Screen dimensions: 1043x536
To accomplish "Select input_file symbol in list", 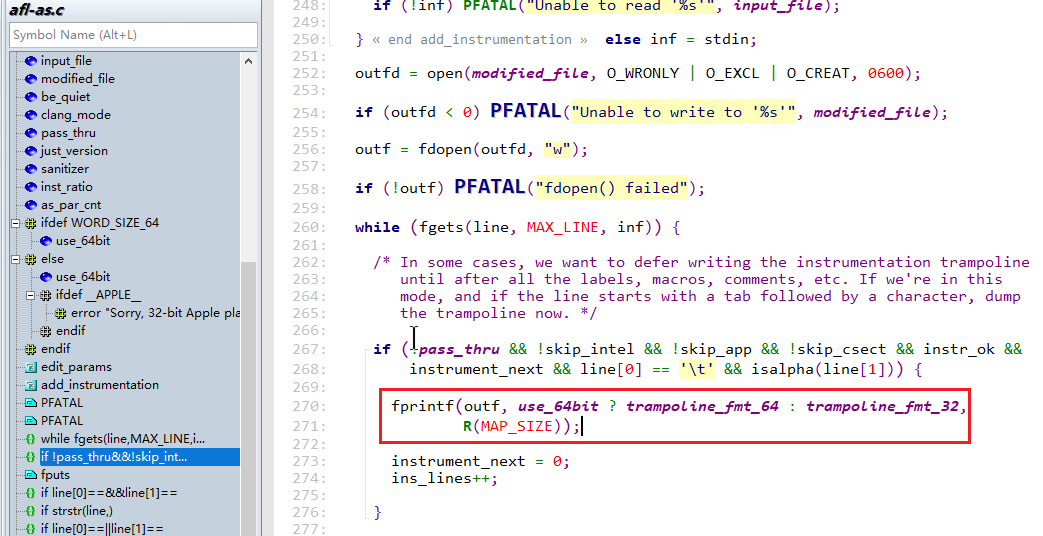I will (66, 61).
